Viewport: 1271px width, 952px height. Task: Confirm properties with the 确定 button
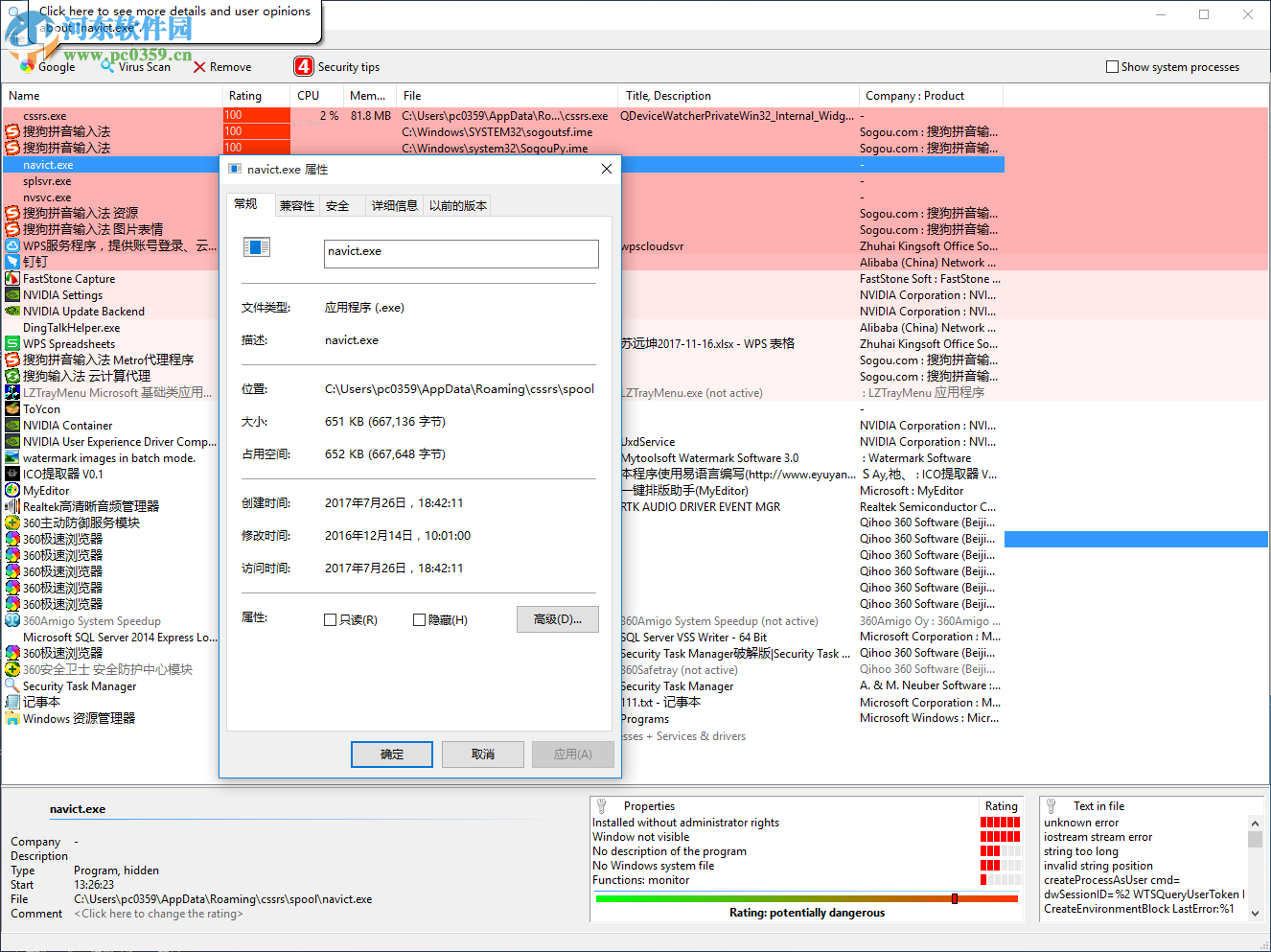click(391, 755)
